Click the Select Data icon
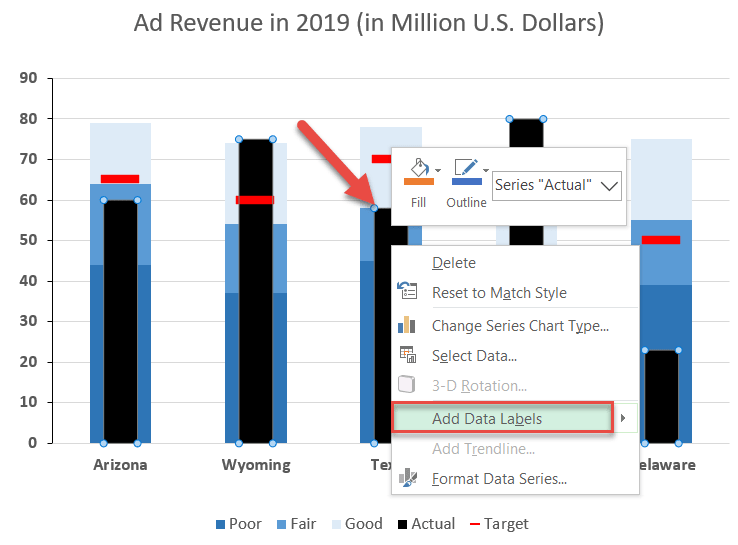The height and width of the screenshot is (545, 738). tap(407, 355)
